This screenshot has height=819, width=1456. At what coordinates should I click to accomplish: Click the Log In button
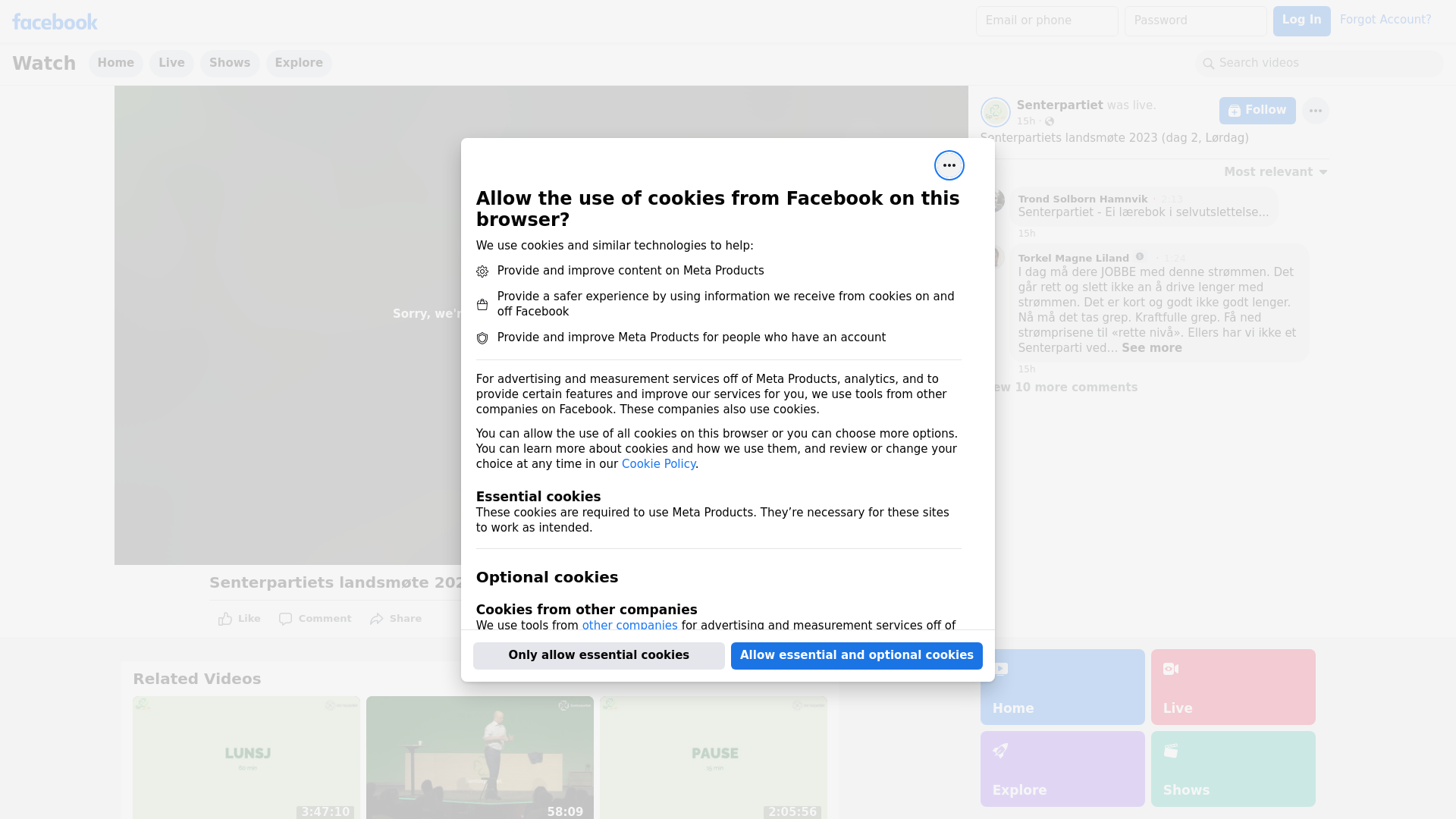click(1301, 21)
